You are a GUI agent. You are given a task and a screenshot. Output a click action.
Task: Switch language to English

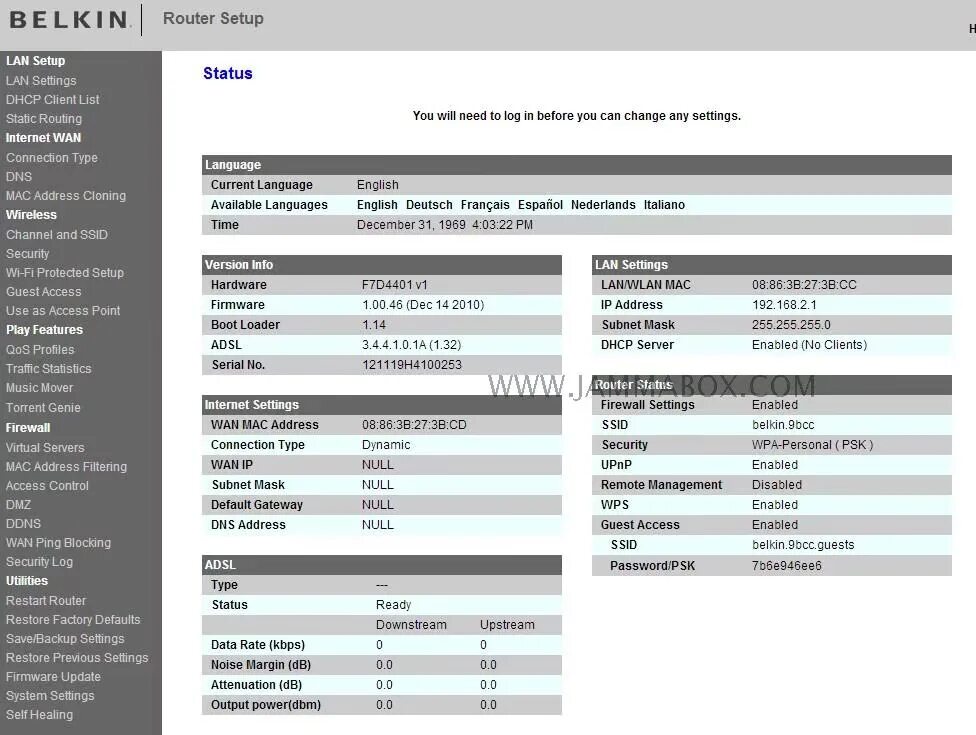(x=377, y=205)
